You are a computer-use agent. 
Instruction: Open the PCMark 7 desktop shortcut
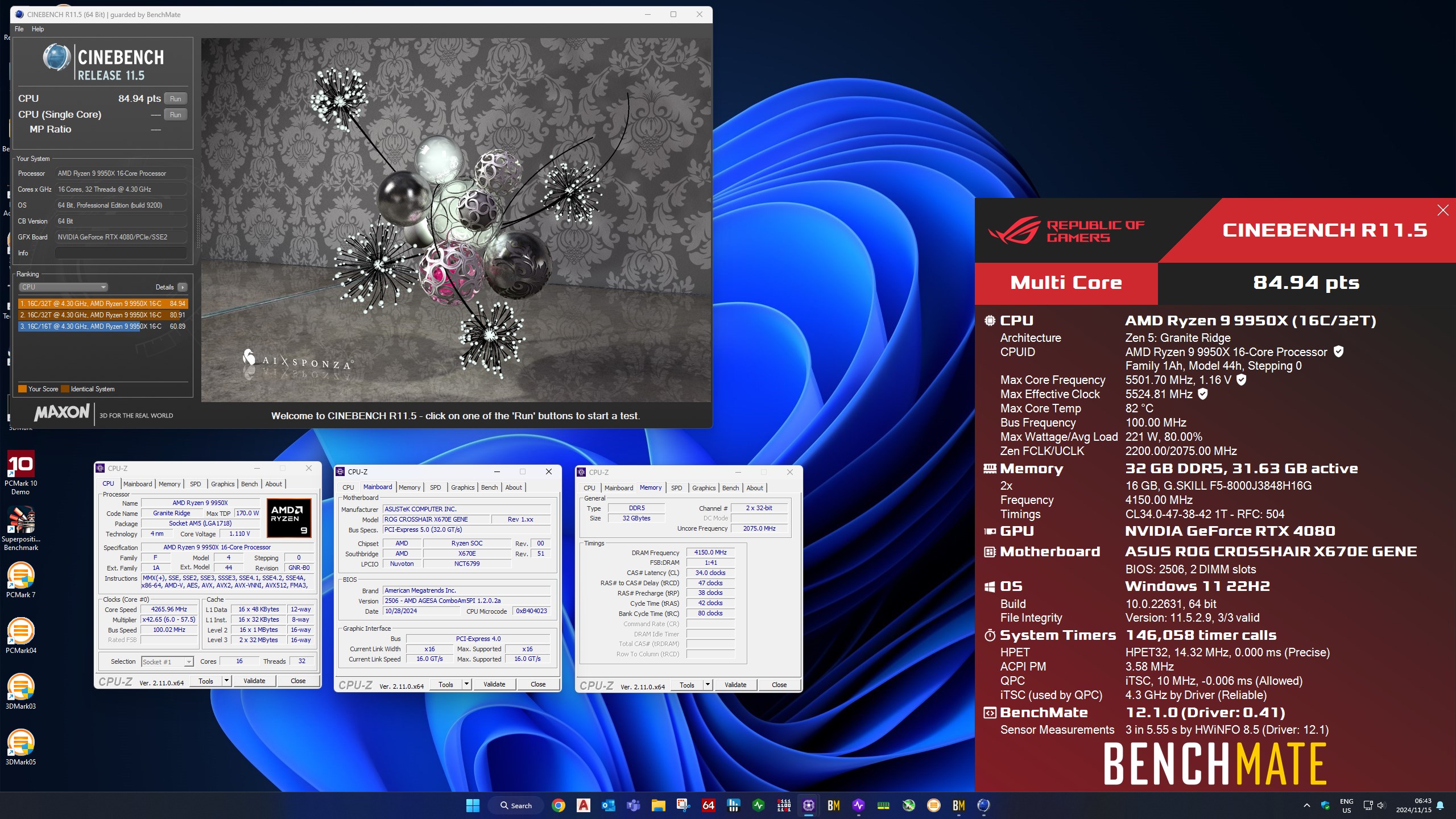click(21, 580)
